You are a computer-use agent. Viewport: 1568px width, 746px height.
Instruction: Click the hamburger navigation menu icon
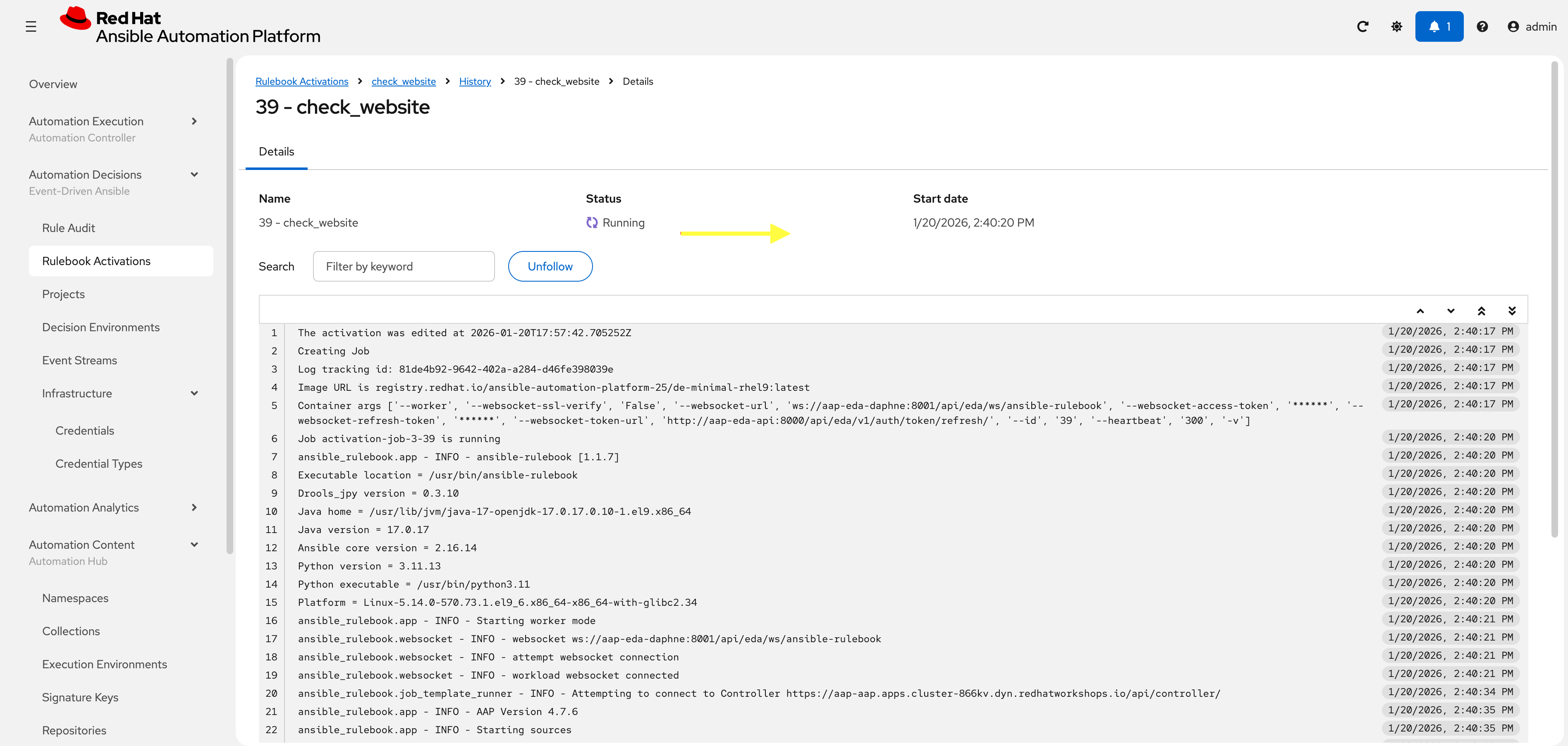(31, 26)
